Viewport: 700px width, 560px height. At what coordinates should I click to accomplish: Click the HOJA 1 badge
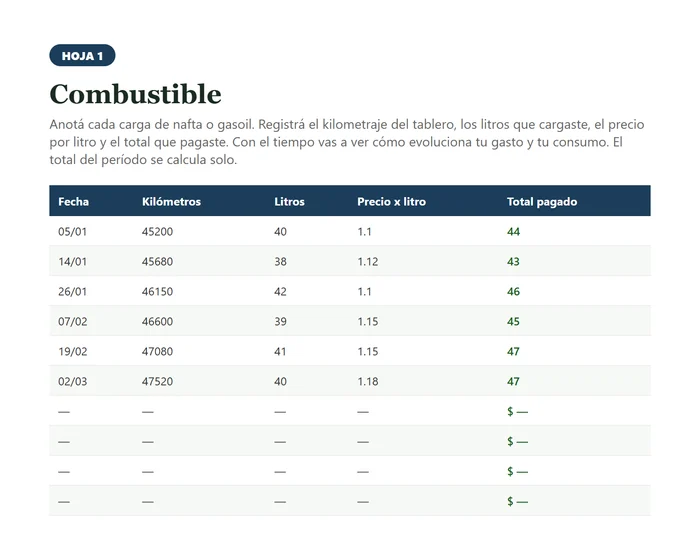point(82,55)
